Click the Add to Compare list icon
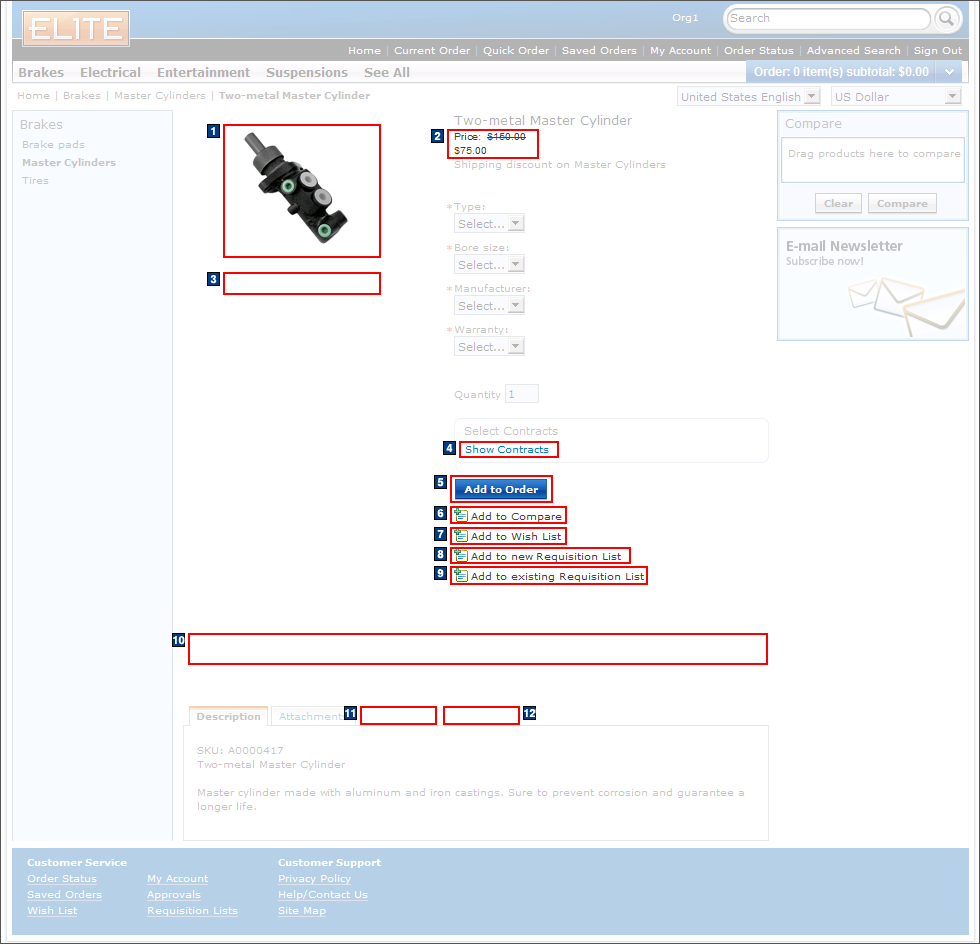The width and height of the screenshot is (980, 944). (x=461, y=515)
